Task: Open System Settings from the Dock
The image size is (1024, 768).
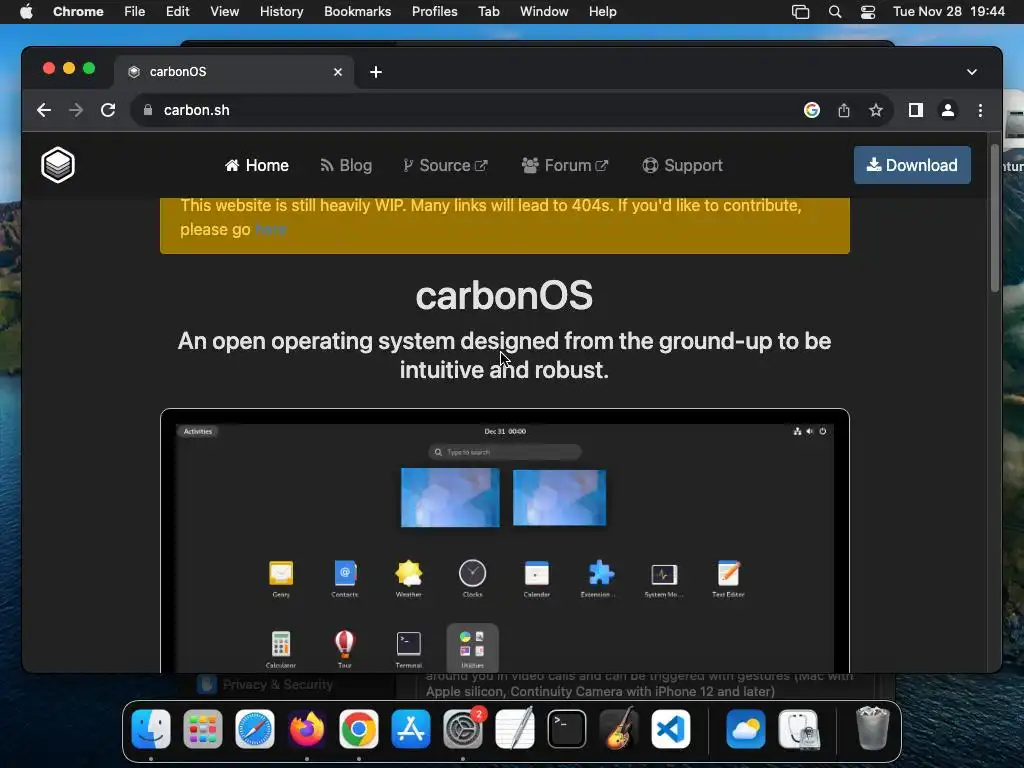Action: click(x=463, y=729)
